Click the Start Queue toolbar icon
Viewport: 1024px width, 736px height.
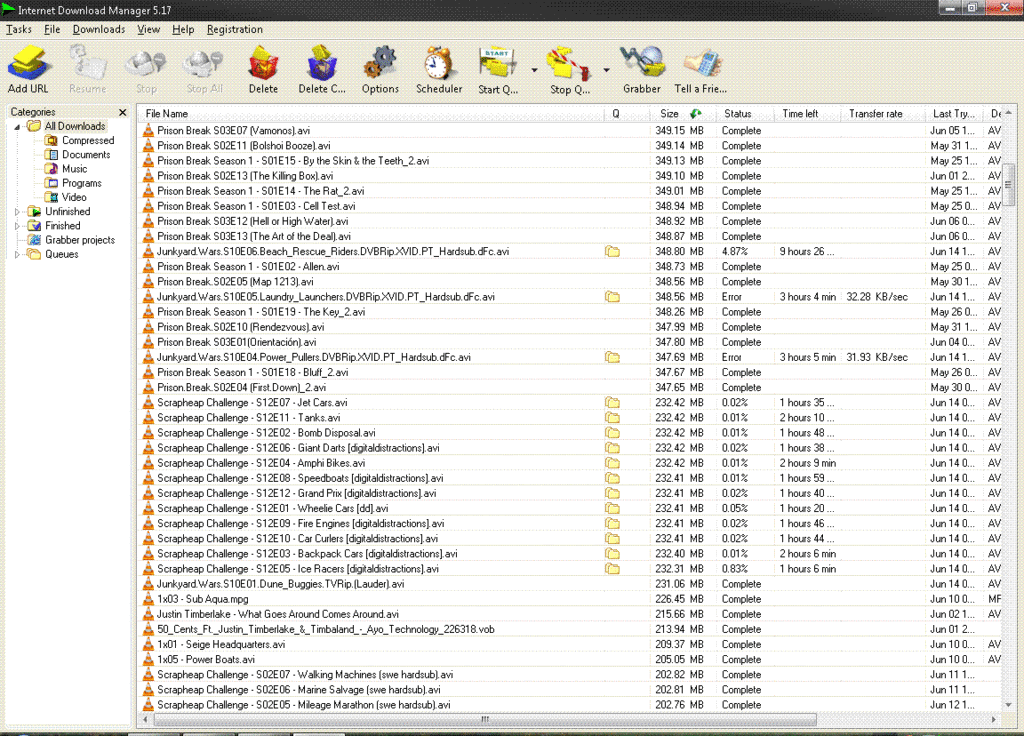point(498,70)
